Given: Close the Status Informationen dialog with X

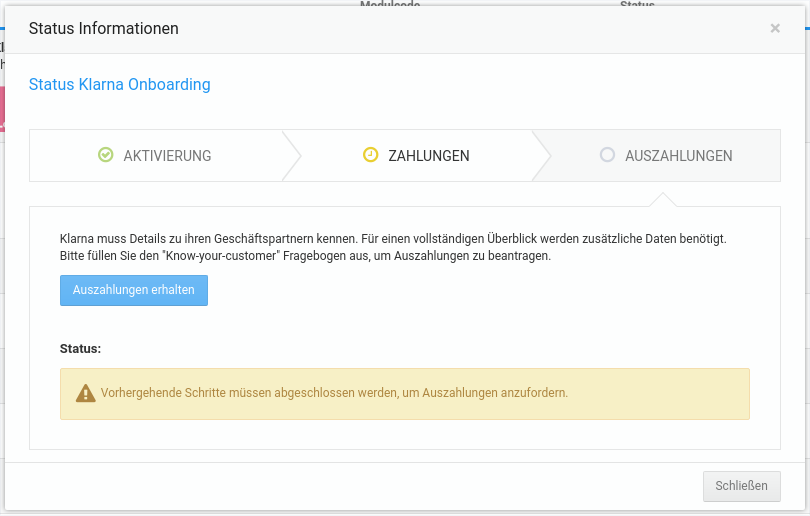Looking at the screenshot, I should [x=775, y=28].
